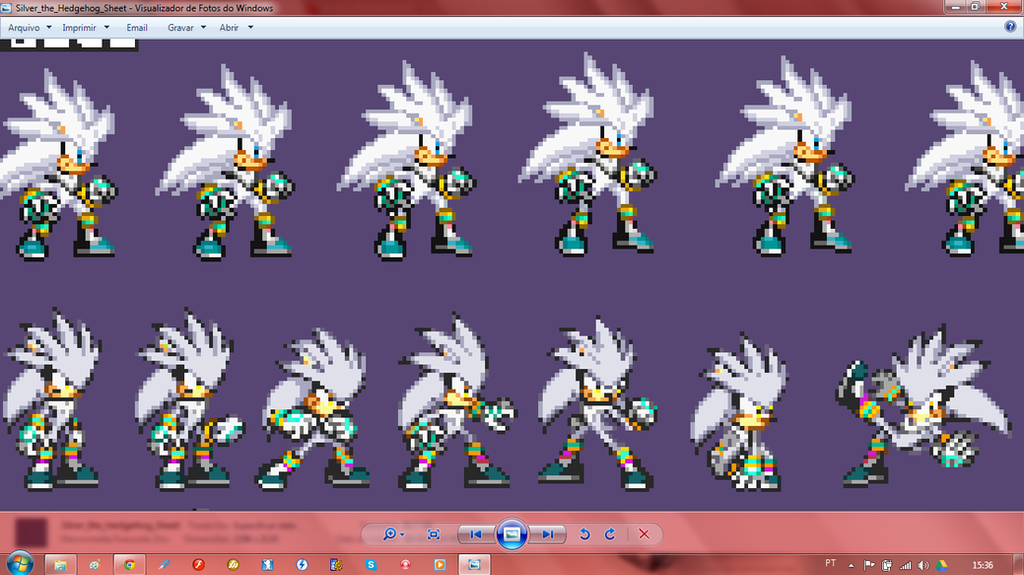Open Skype from the taskbar
Image resolution: width=1024 pixels, height=575 pixels.
pos(371,565)
